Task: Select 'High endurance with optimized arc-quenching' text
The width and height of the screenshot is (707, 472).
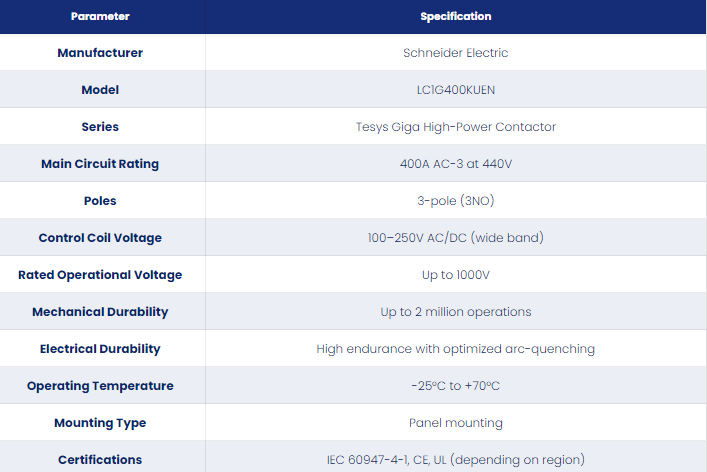Action: click(456, 348)
